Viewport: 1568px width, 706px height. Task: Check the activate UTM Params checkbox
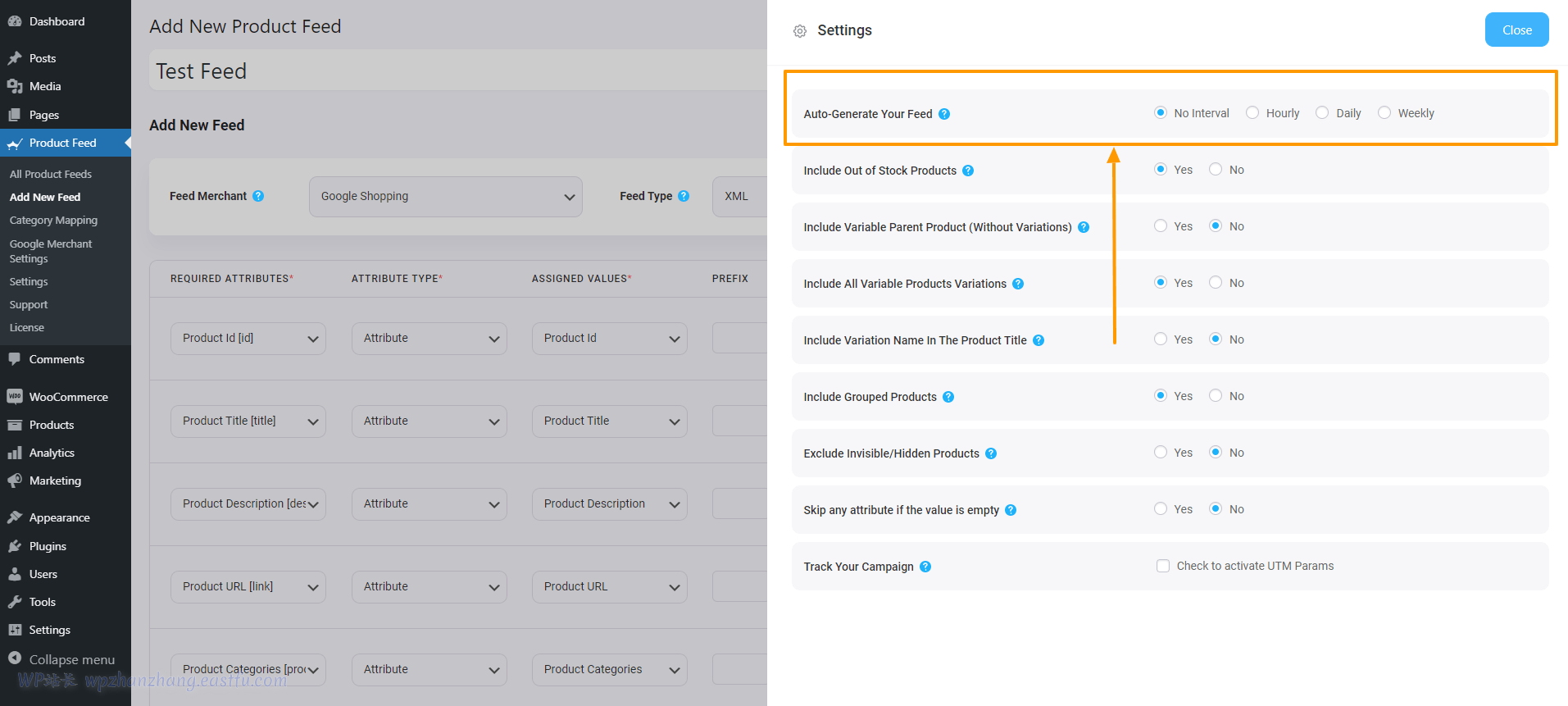pos(1162,566)
